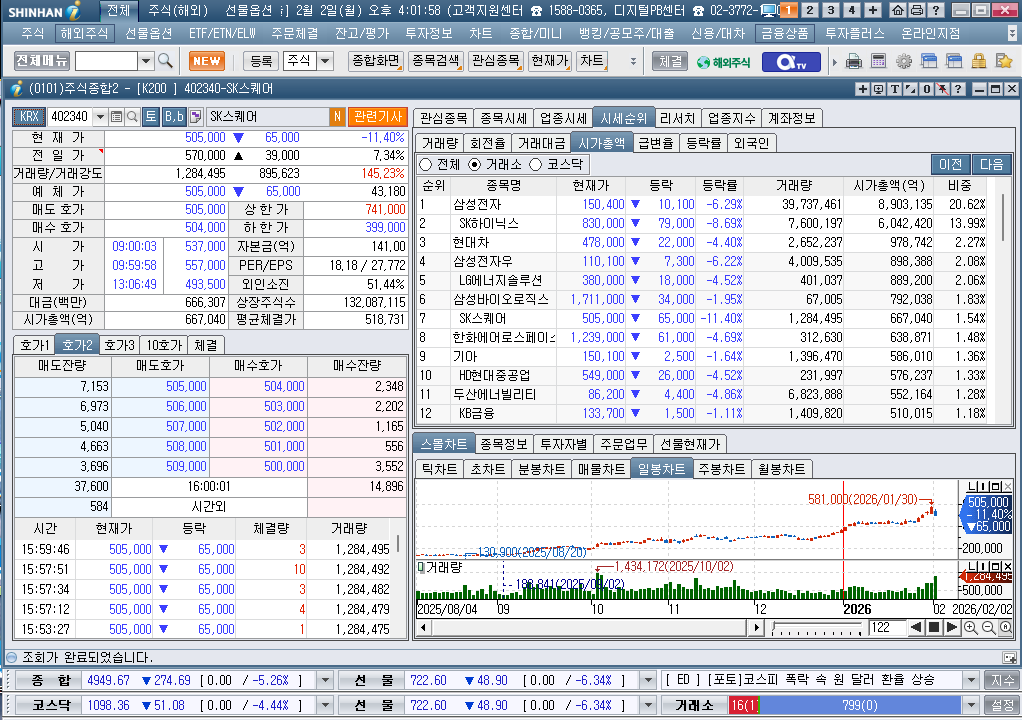The width and height of the screenshot is (1022, 720).
Task: Click the αTV broadcast icon
Action: (792, 62)
